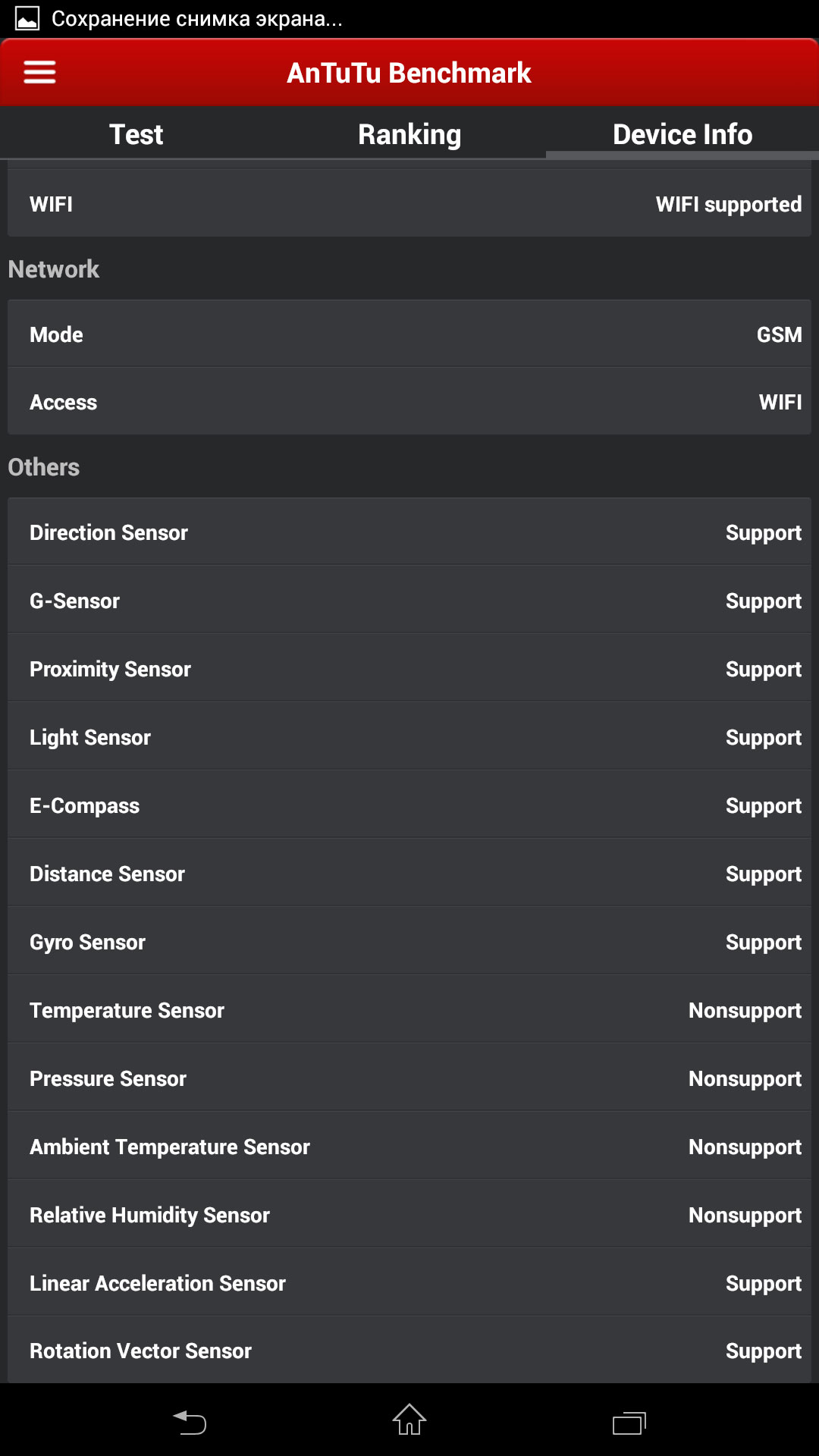819x1456 pixels.
Task: Select the G-Sensor row
Action: pos(409,601)
